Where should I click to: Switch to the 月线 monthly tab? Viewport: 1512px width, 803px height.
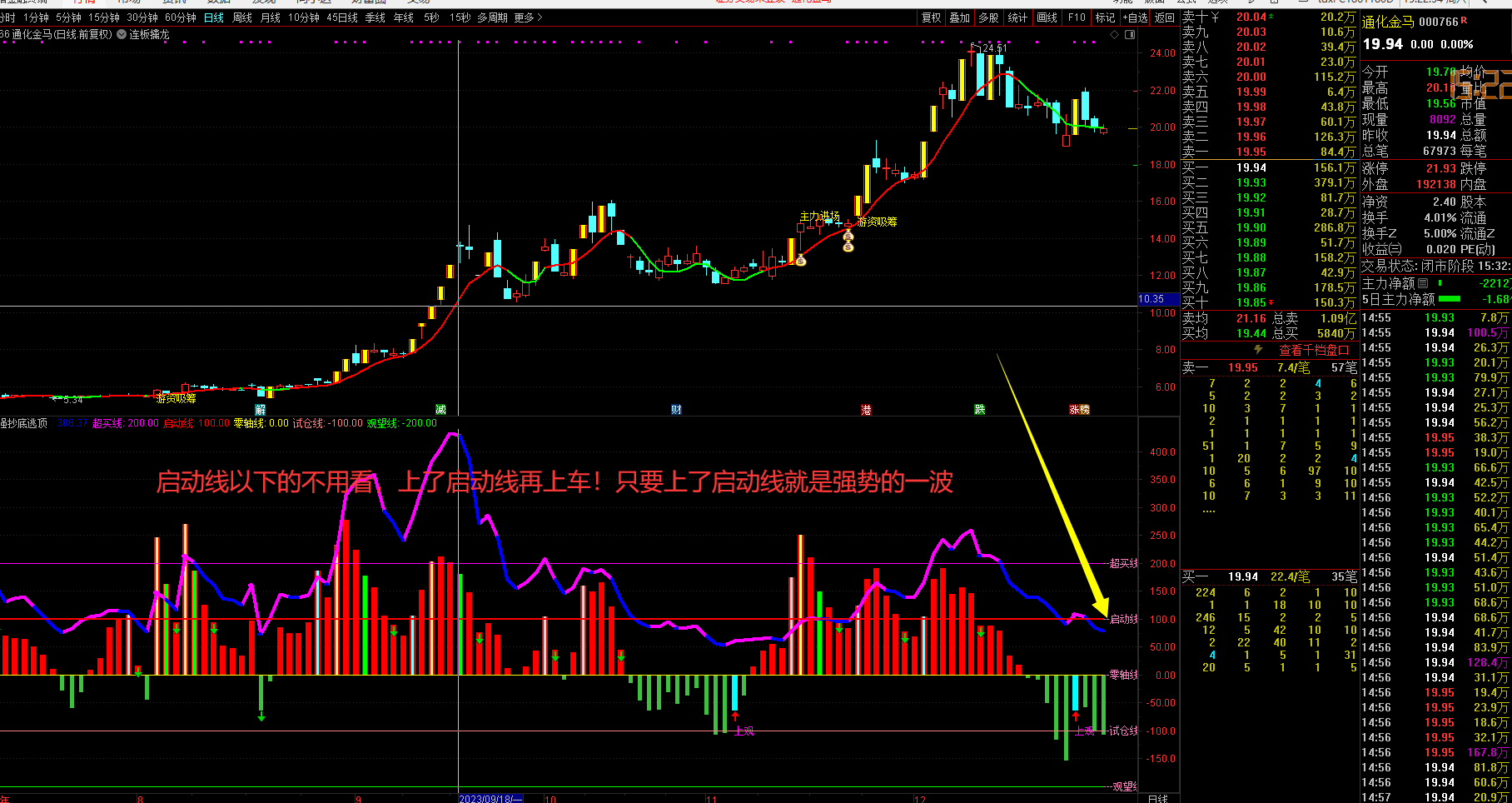(271, 17)
